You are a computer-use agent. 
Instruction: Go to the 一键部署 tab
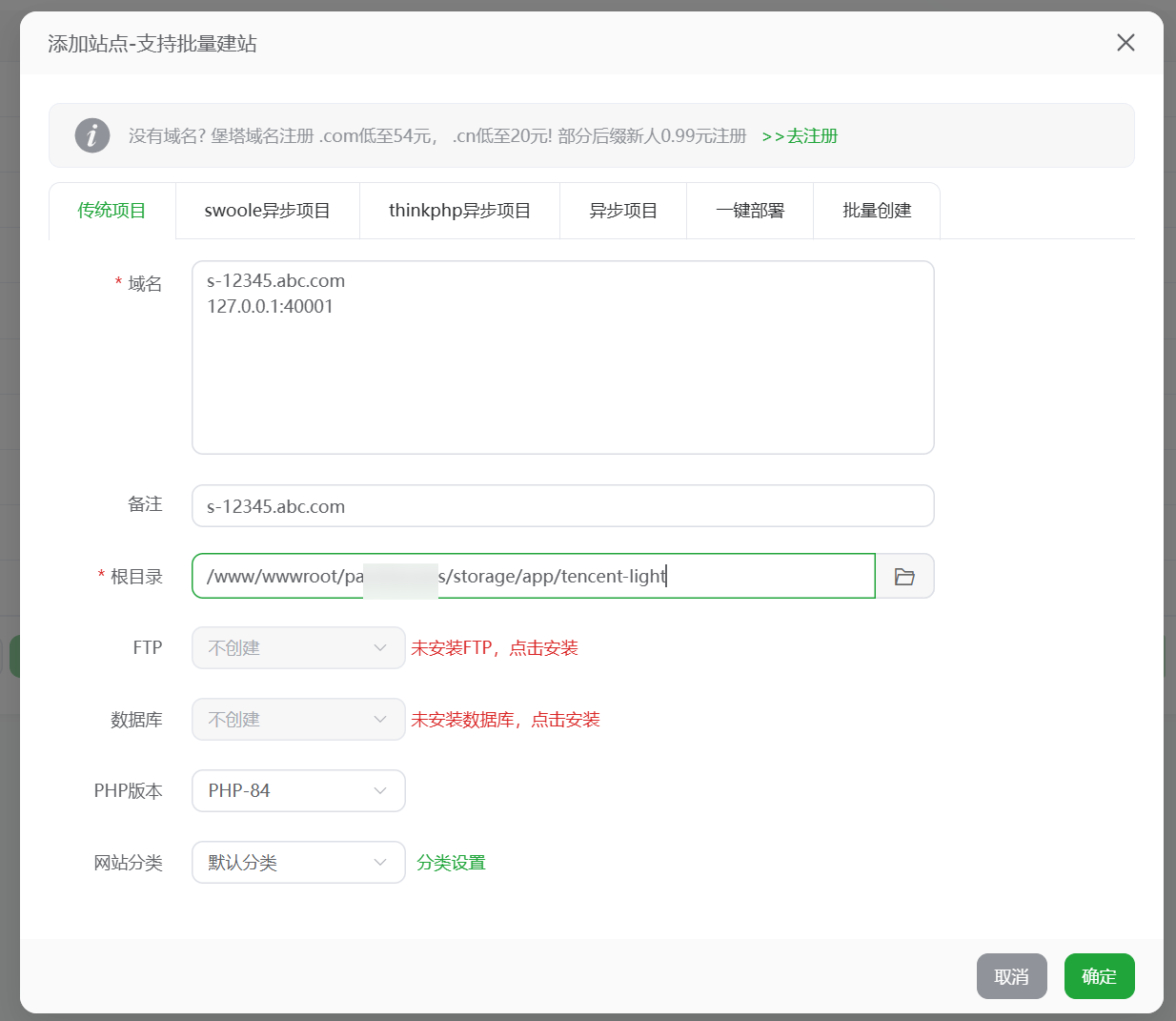750,211
